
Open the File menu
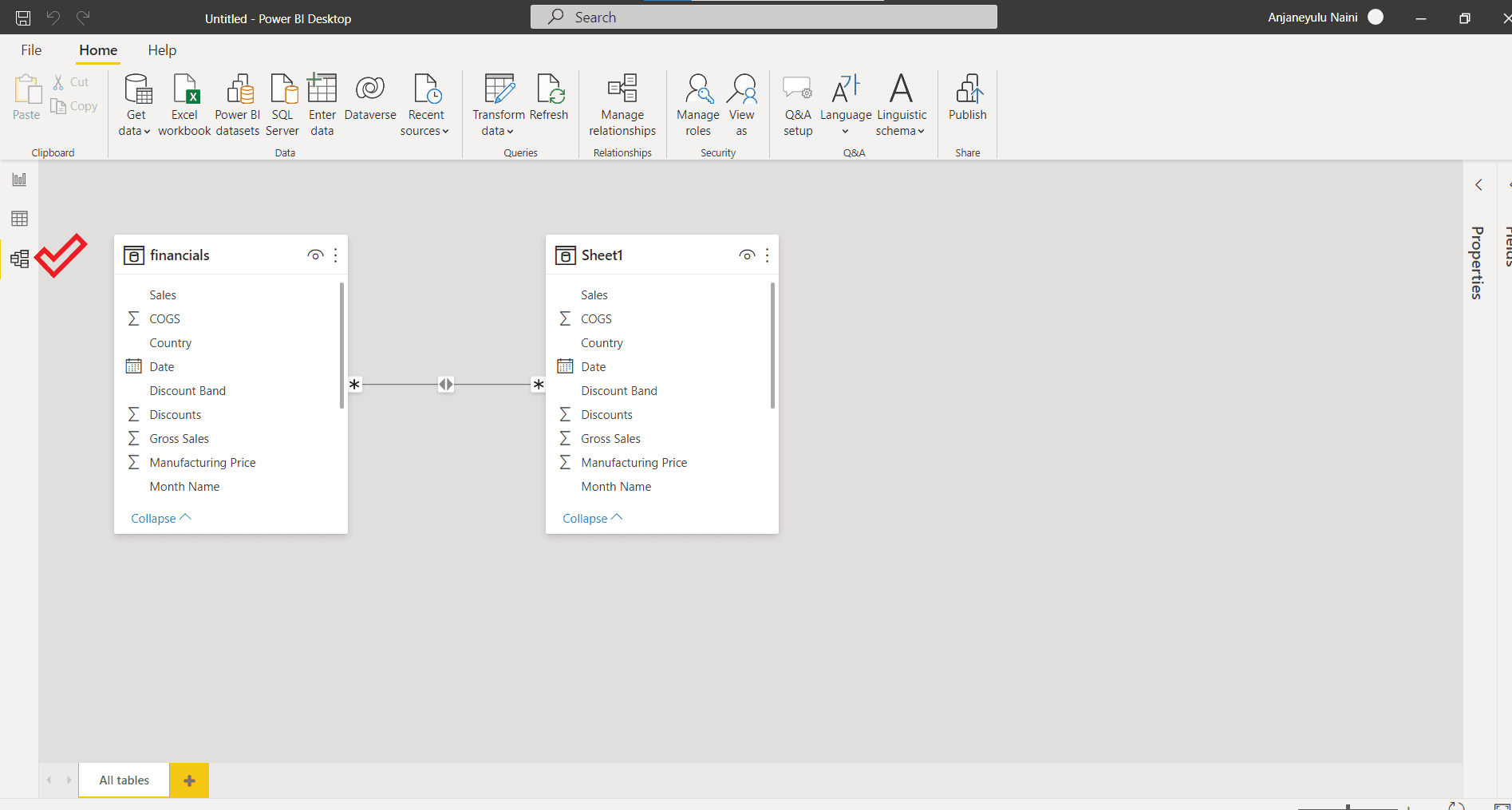click(31, 50)
